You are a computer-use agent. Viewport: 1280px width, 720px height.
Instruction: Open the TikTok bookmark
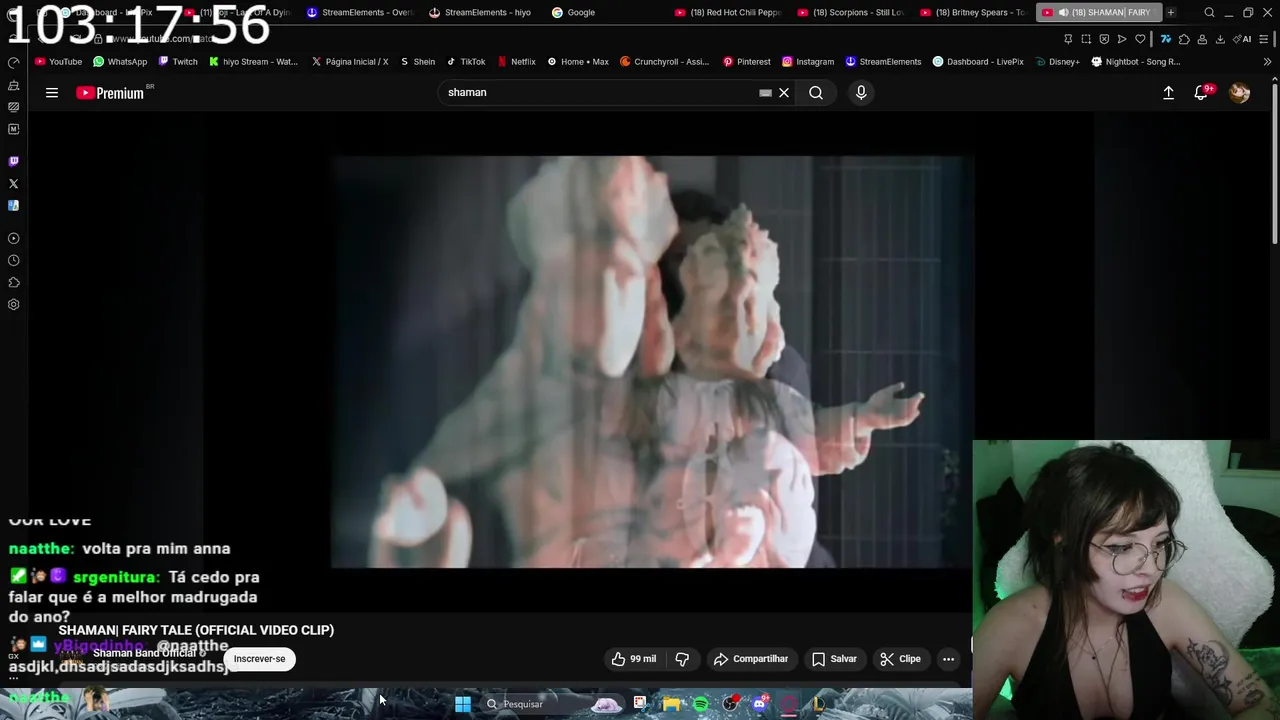tap(466, 62)
